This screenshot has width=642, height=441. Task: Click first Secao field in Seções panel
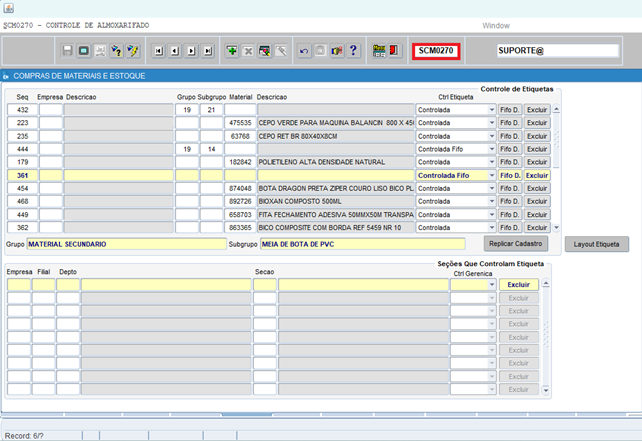[264, 285]
